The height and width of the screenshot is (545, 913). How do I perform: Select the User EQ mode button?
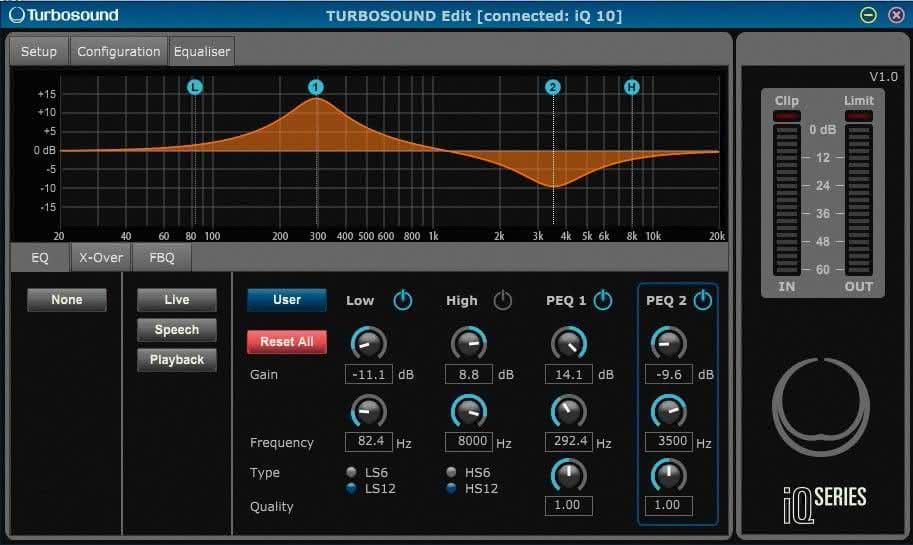click(286, 300)
